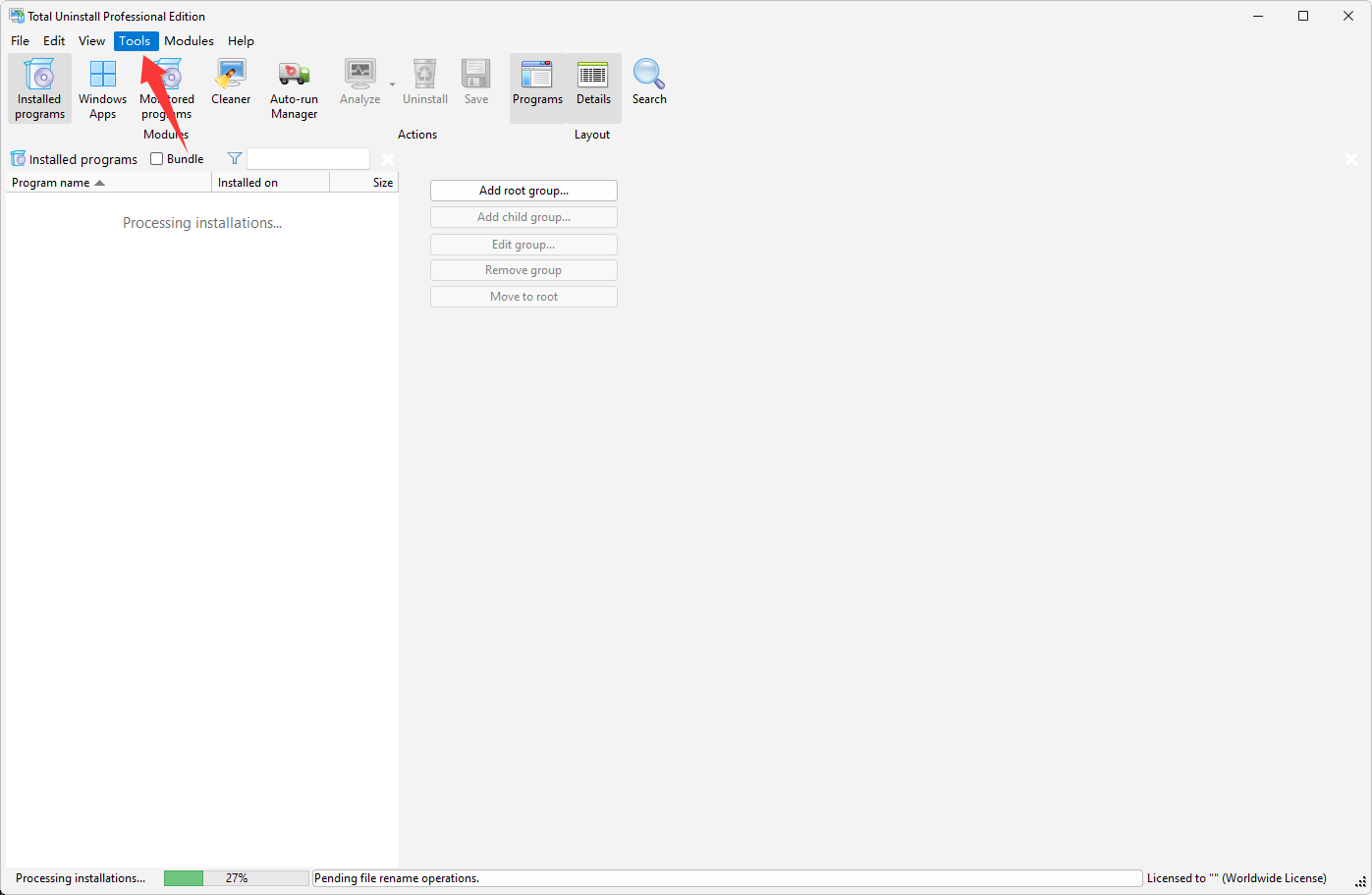Click "Pending file rename operations." status text
Screen dimensions: 1372x895
pos(397,878)
